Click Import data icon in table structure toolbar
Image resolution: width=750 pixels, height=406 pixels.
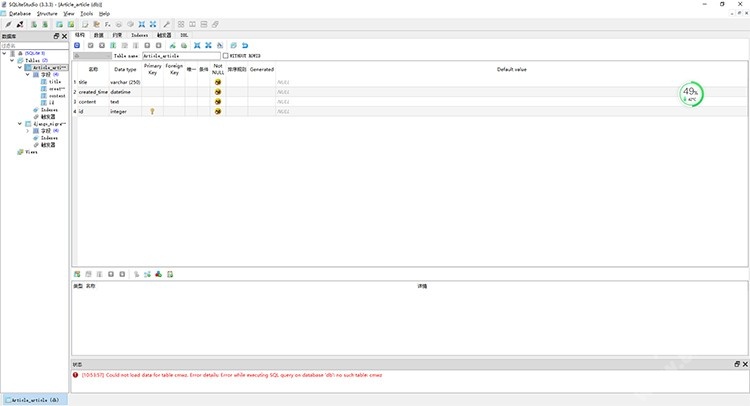tap(197, 45)
